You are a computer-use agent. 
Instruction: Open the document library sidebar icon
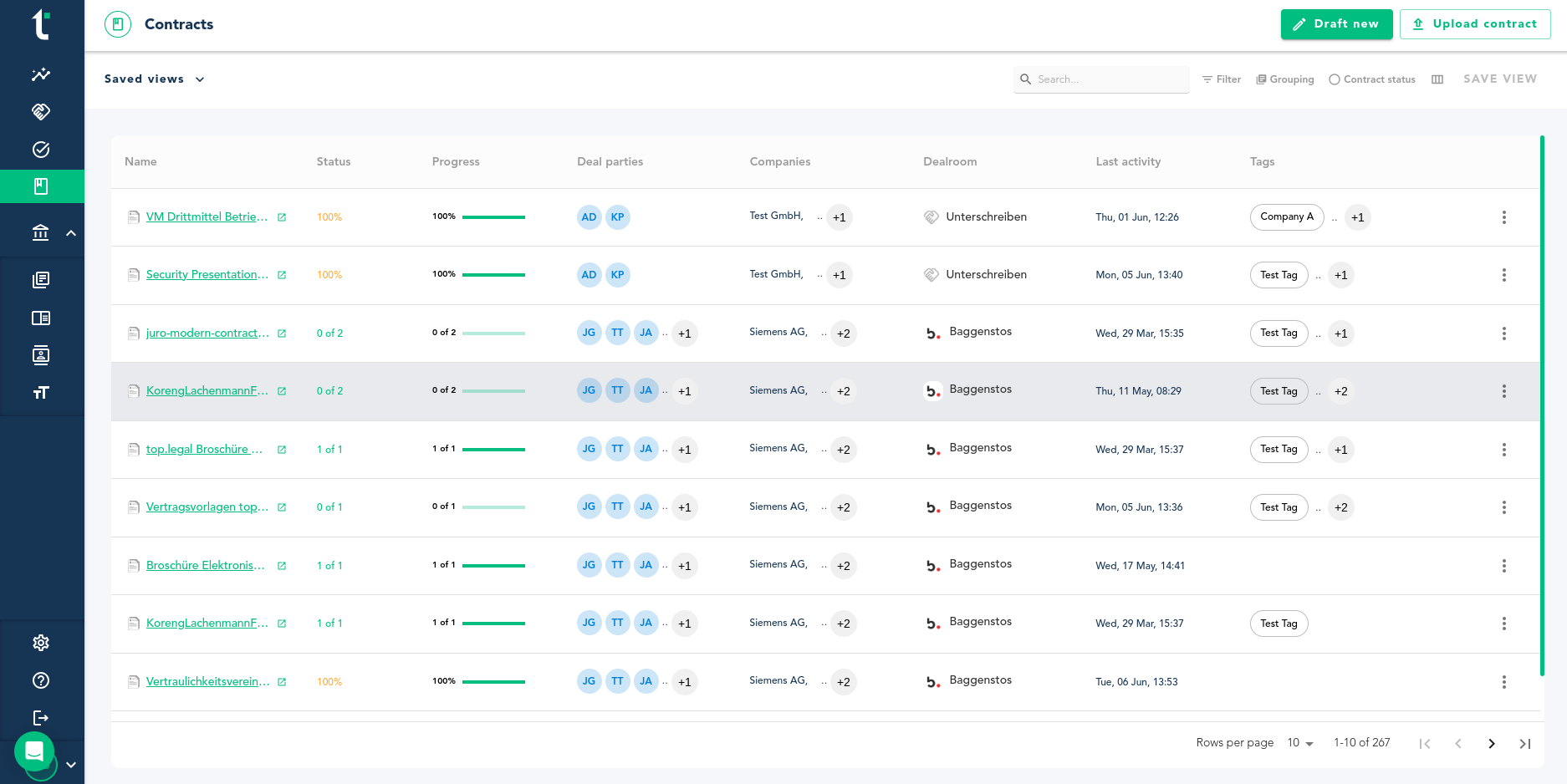(x=41, y=280)
